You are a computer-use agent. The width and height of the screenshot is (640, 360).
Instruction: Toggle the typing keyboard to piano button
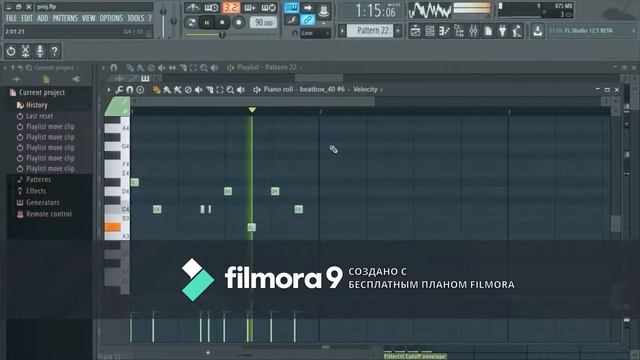(x=291, y=7)
